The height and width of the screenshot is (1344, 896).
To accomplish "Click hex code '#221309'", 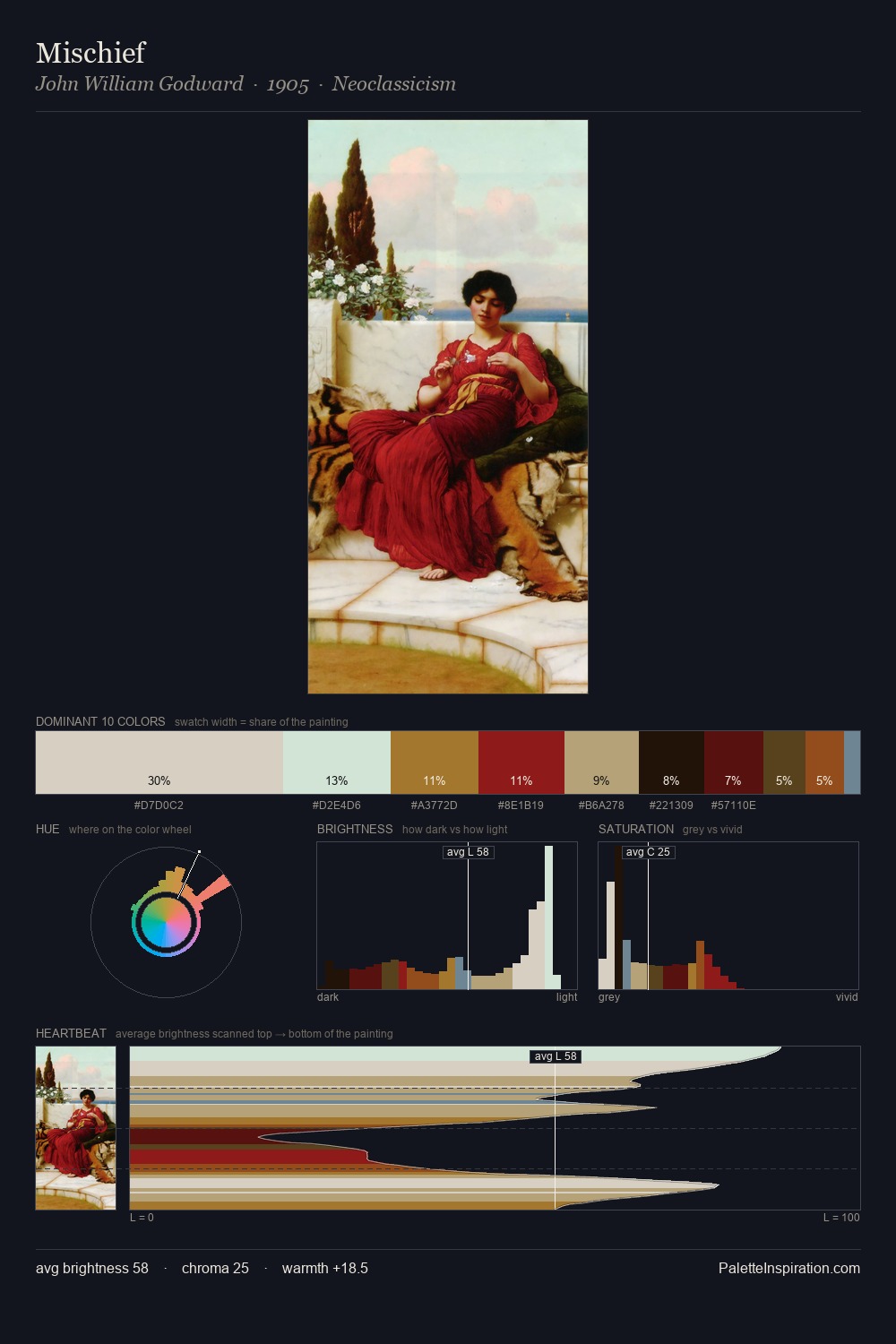I will 671,806.
